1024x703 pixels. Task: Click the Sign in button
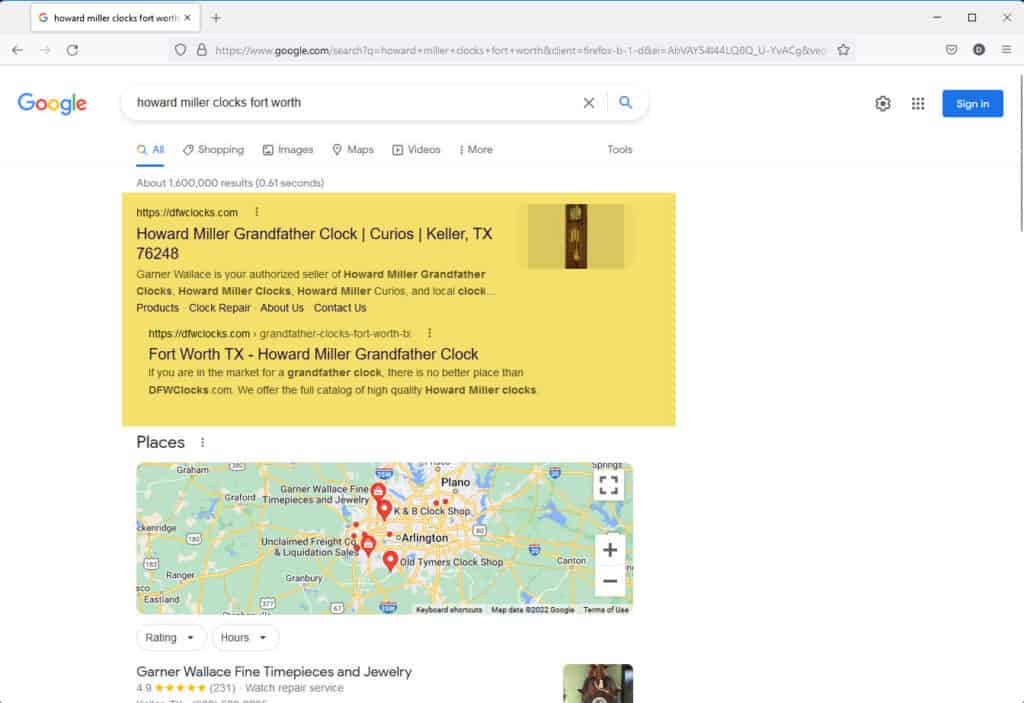pyautogui.click(x=972, y=103)
